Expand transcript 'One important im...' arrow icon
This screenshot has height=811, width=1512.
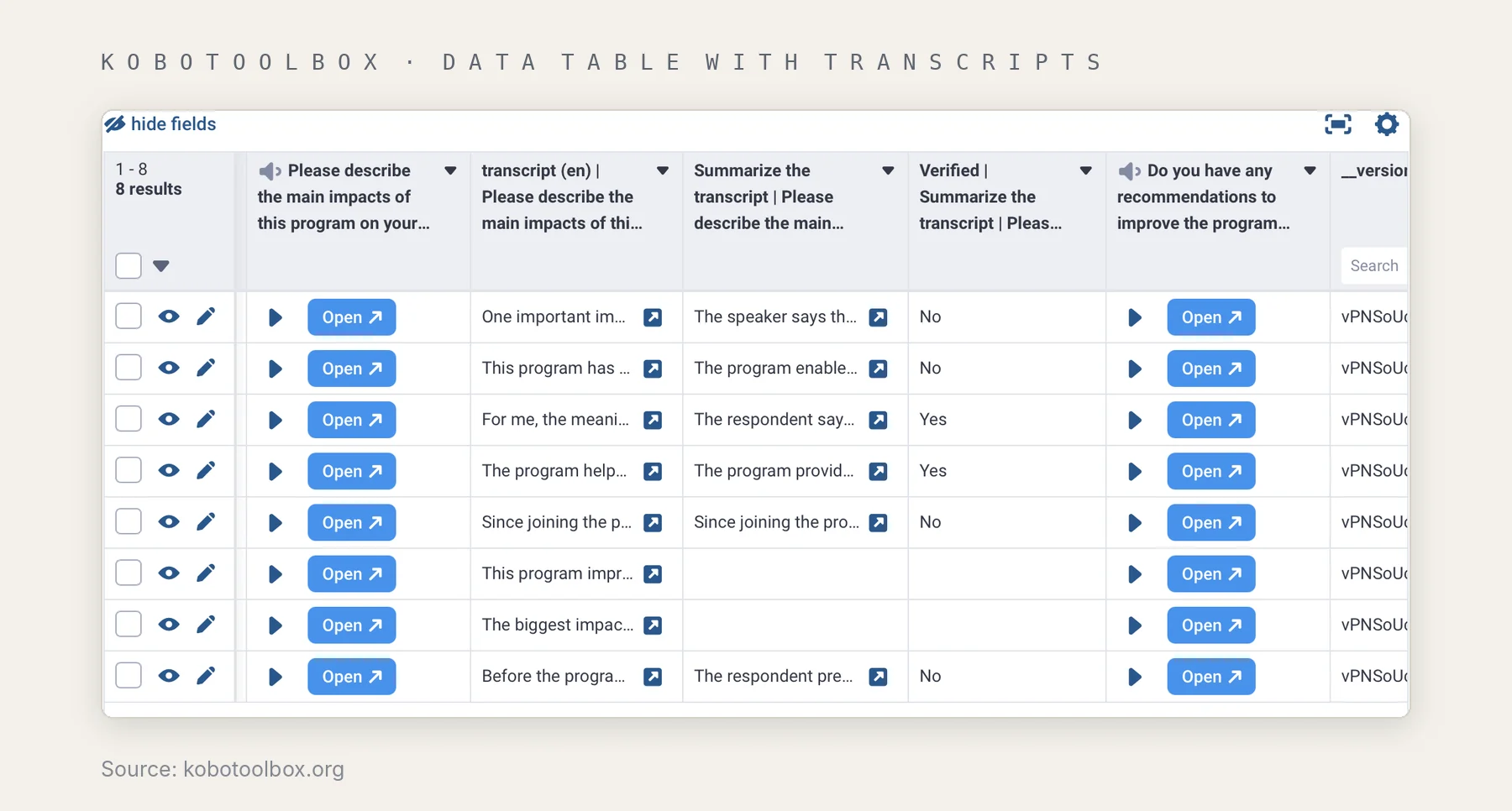653,317
